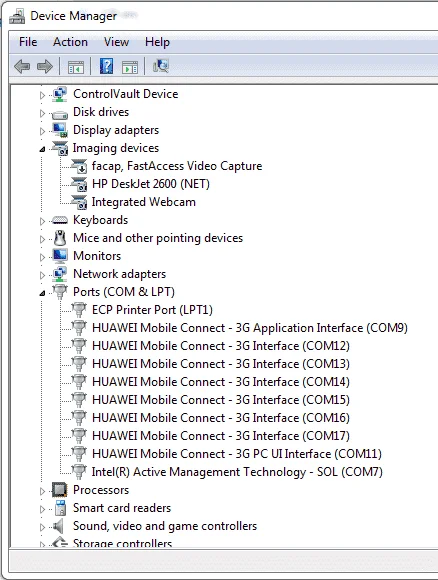
Task: Expand the Network adapters node
Action: pos(42,275)
